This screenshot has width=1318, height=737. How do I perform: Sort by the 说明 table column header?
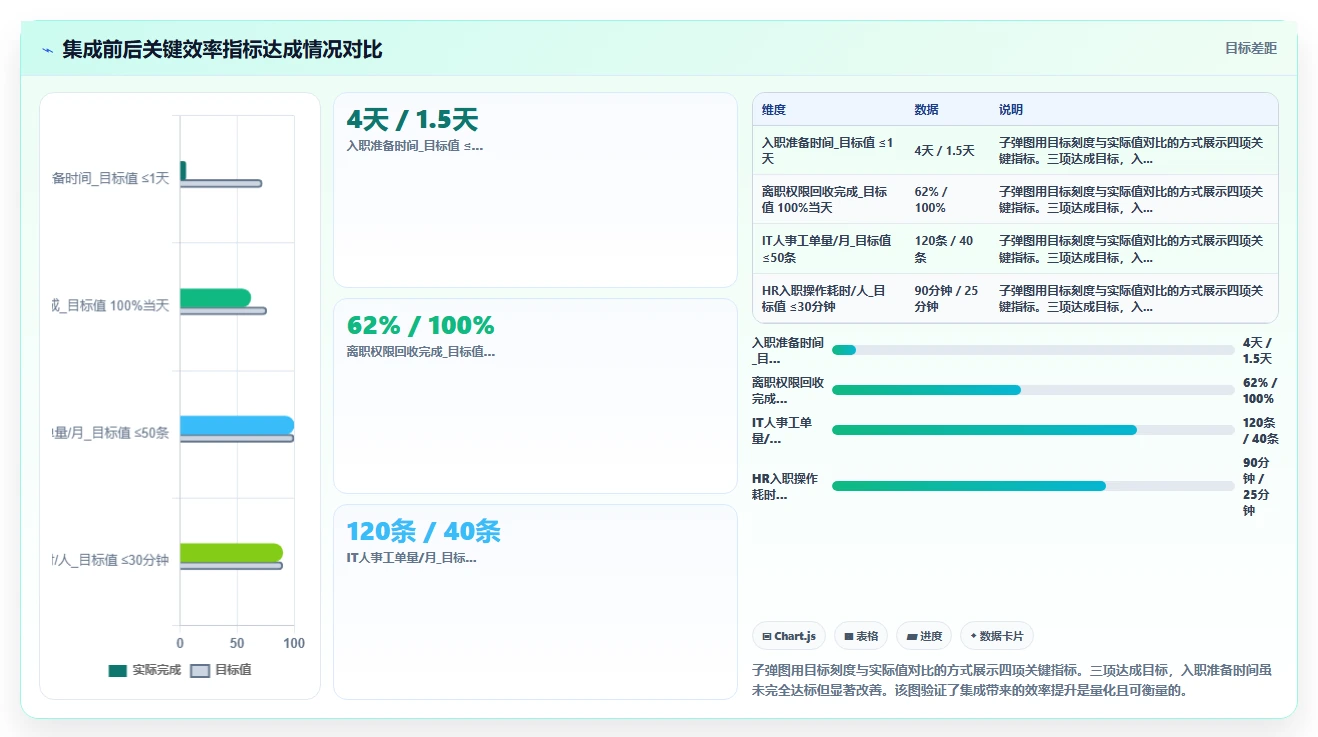point(1011,110)
